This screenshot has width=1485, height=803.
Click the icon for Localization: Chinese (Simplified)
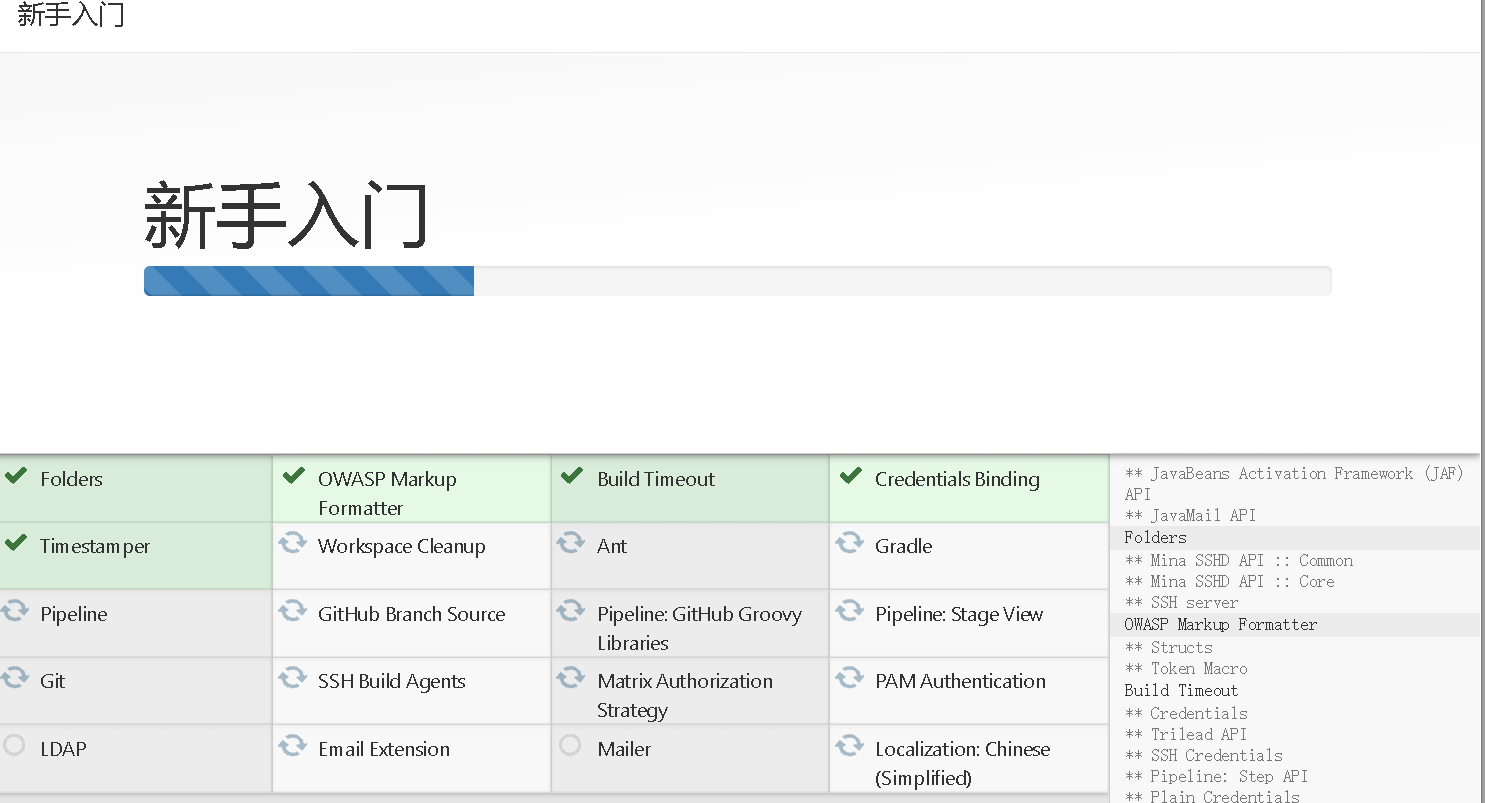849,746
